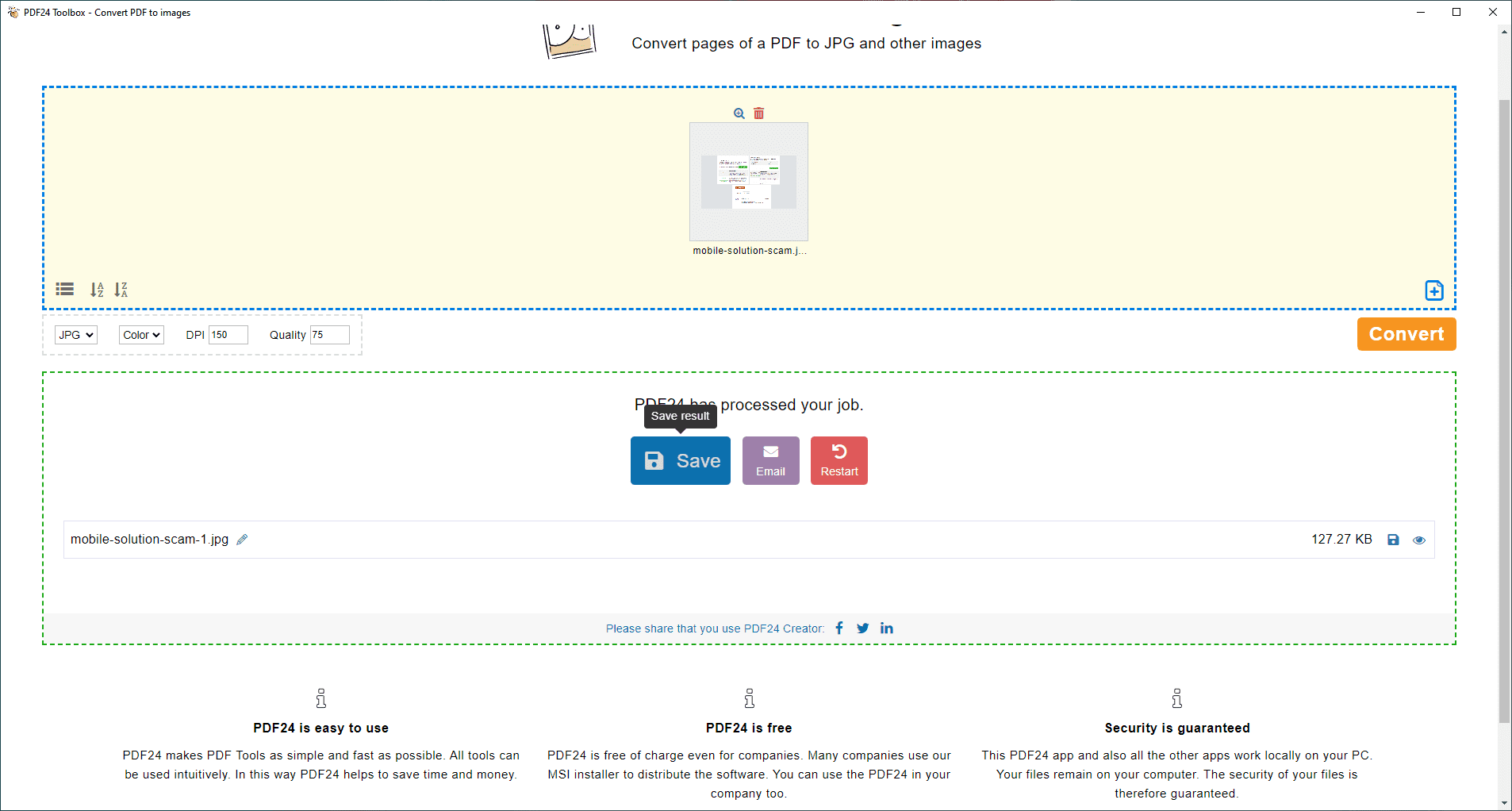Screen dimensions: 1512x811
Task: Click the 'Security is guaranteed' heading
Action: (x=1177, y=728)
